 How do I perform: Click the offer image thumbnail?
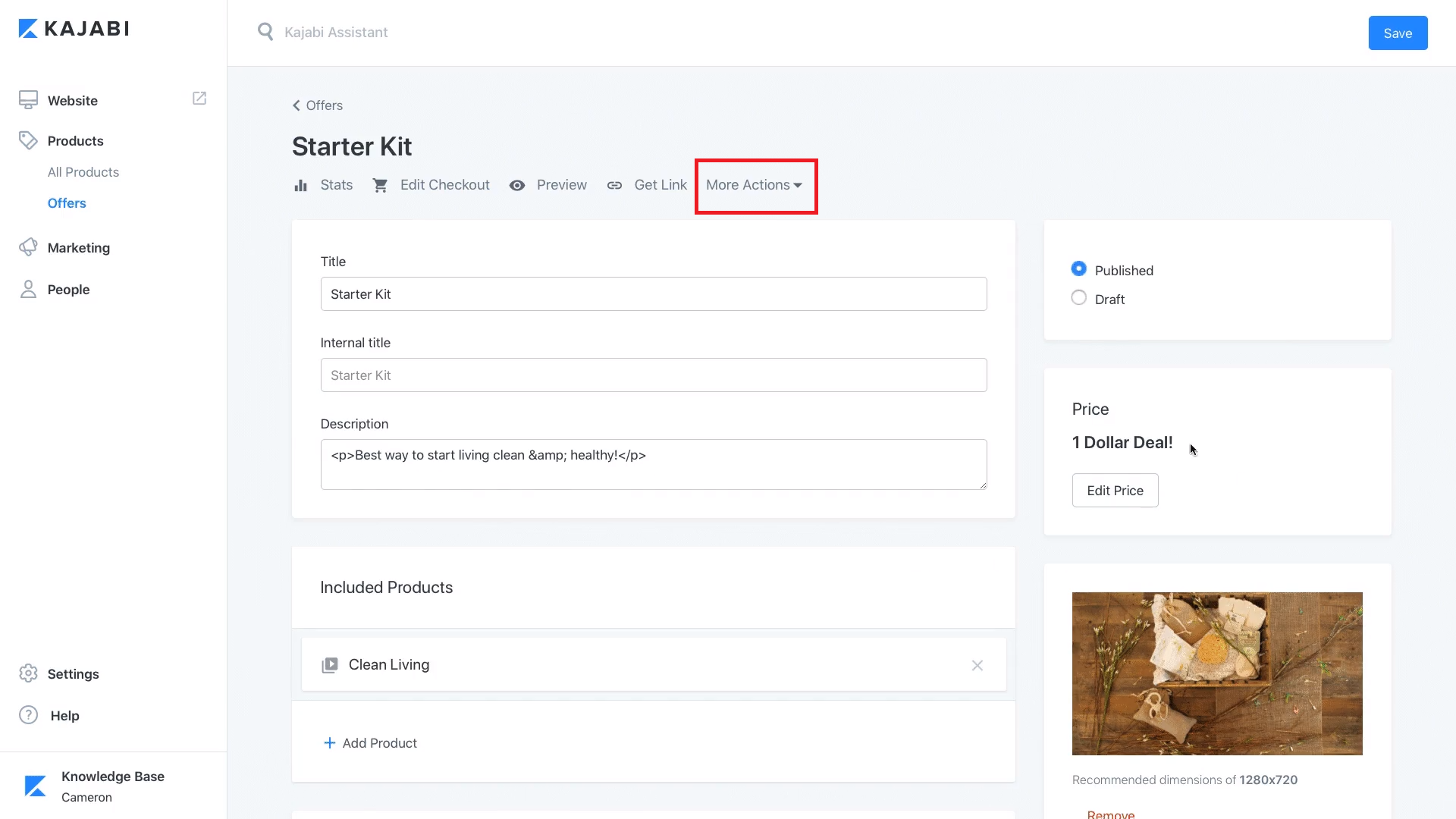click(1217, 673)
